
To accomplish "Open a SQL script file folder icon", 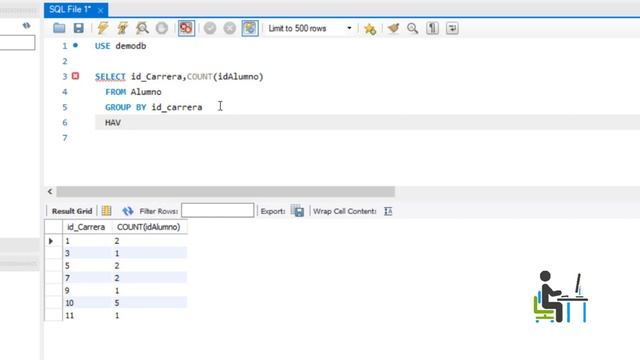I will click(x=59, y=28).
